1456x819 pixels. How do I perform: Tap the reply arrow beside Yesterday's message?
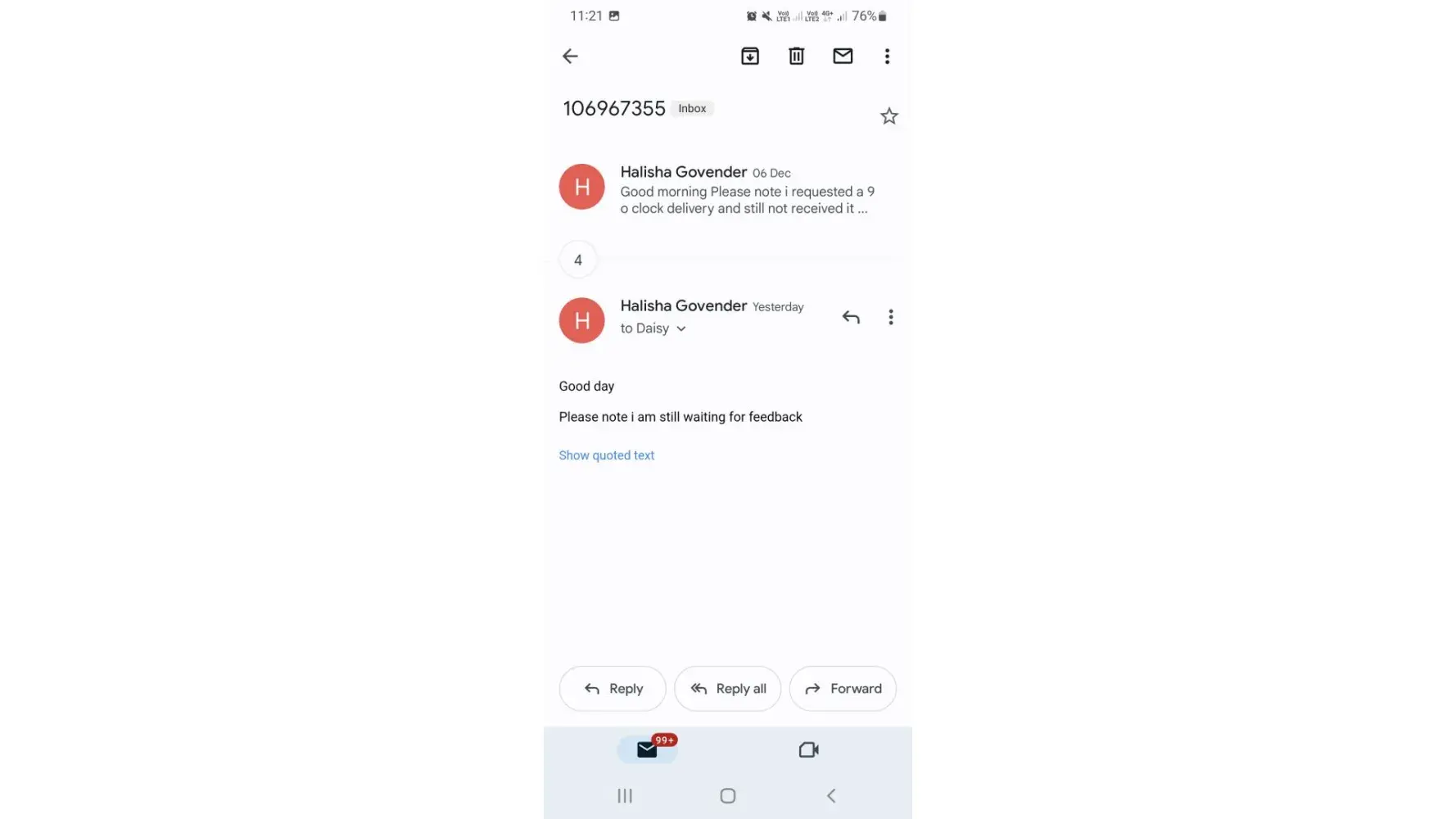coord(851,317)
